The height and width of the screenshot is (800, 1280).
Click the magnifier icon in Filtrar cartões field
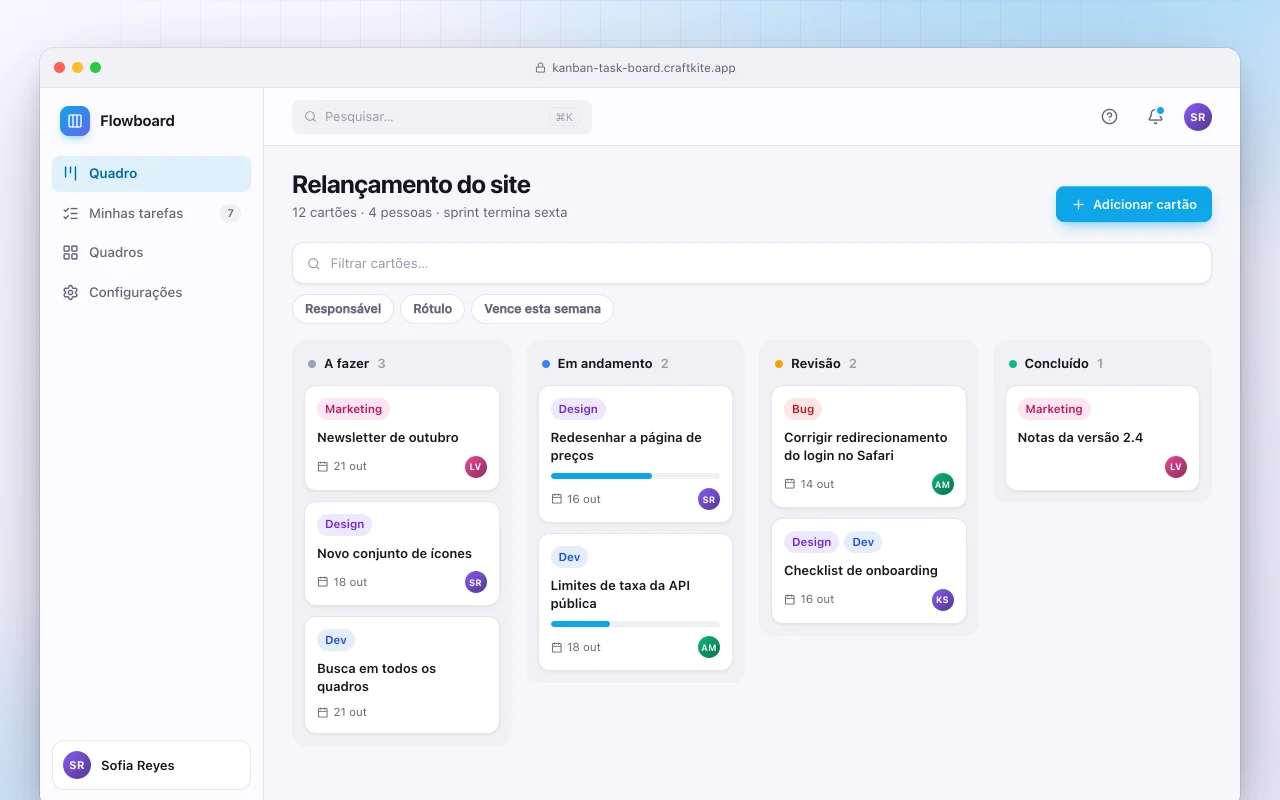coord(314,264)
